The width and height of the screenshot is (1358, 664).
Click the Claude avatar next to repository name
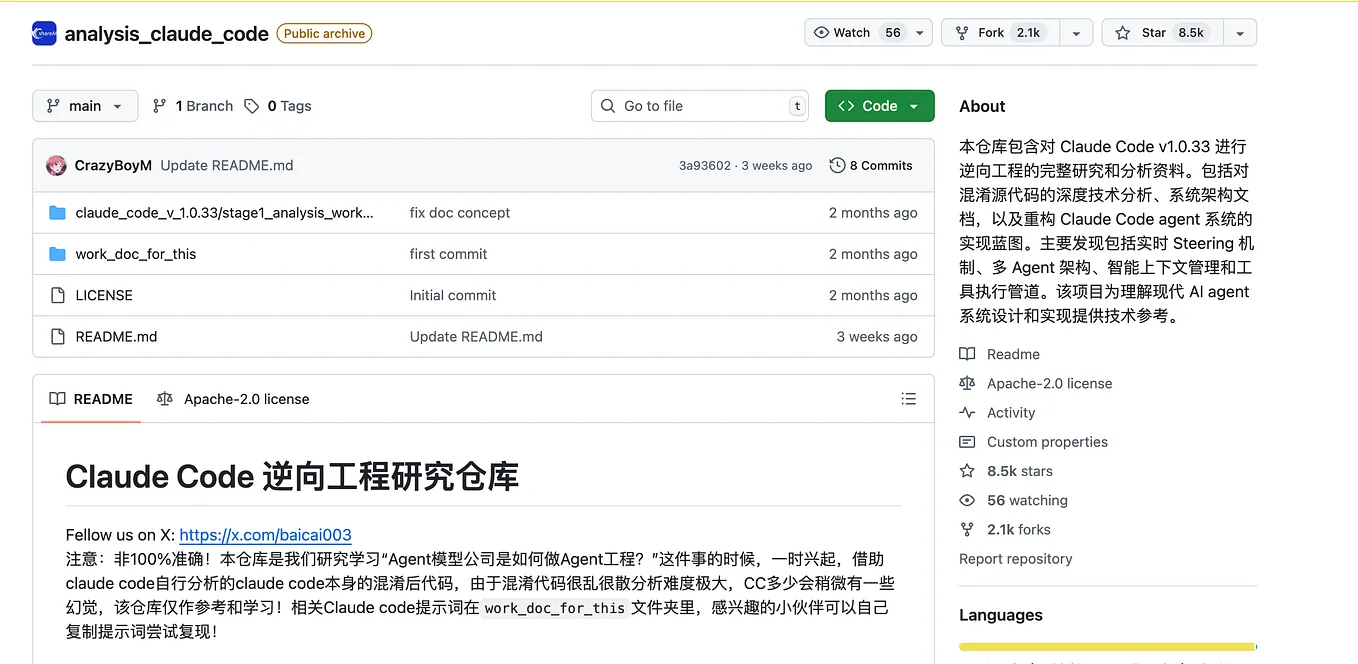[43, 32]
